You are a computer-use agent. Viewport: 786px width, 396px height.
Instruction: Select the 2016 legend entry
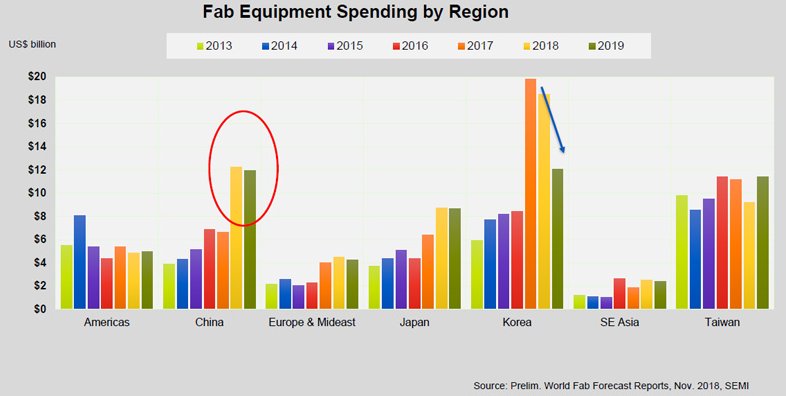411,46
